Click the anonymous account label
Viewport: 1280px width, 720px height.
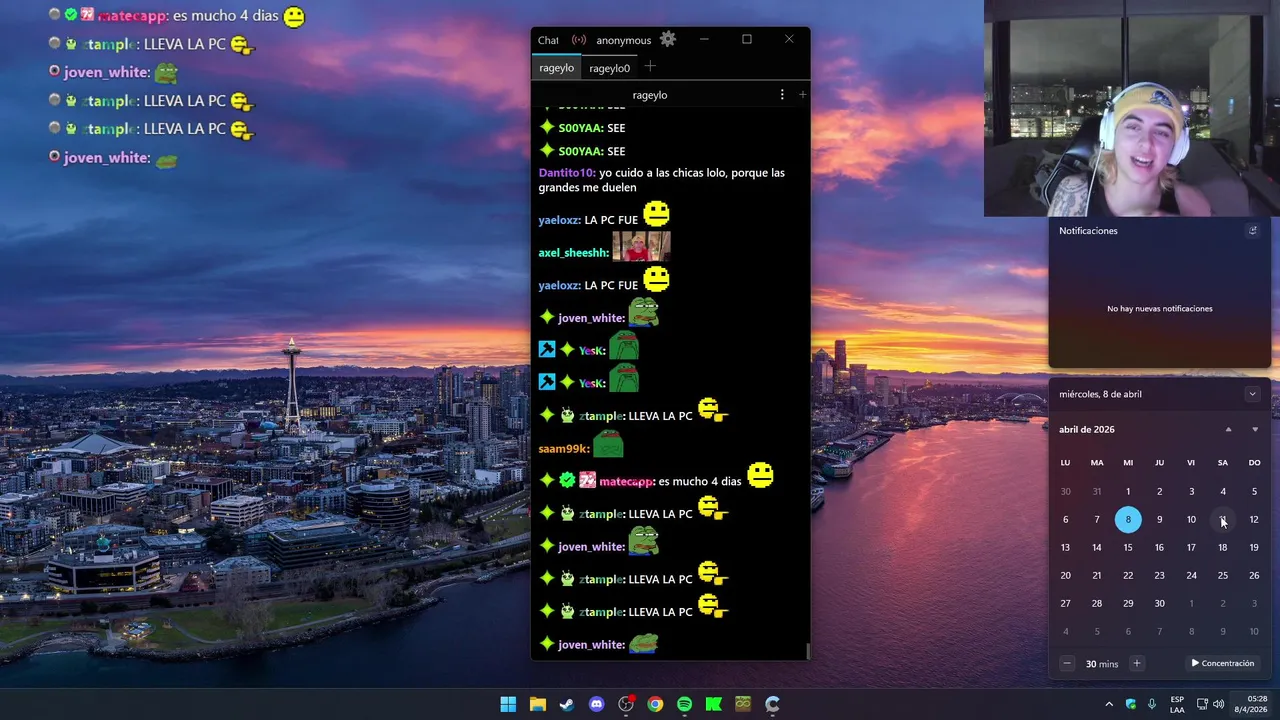623,40
